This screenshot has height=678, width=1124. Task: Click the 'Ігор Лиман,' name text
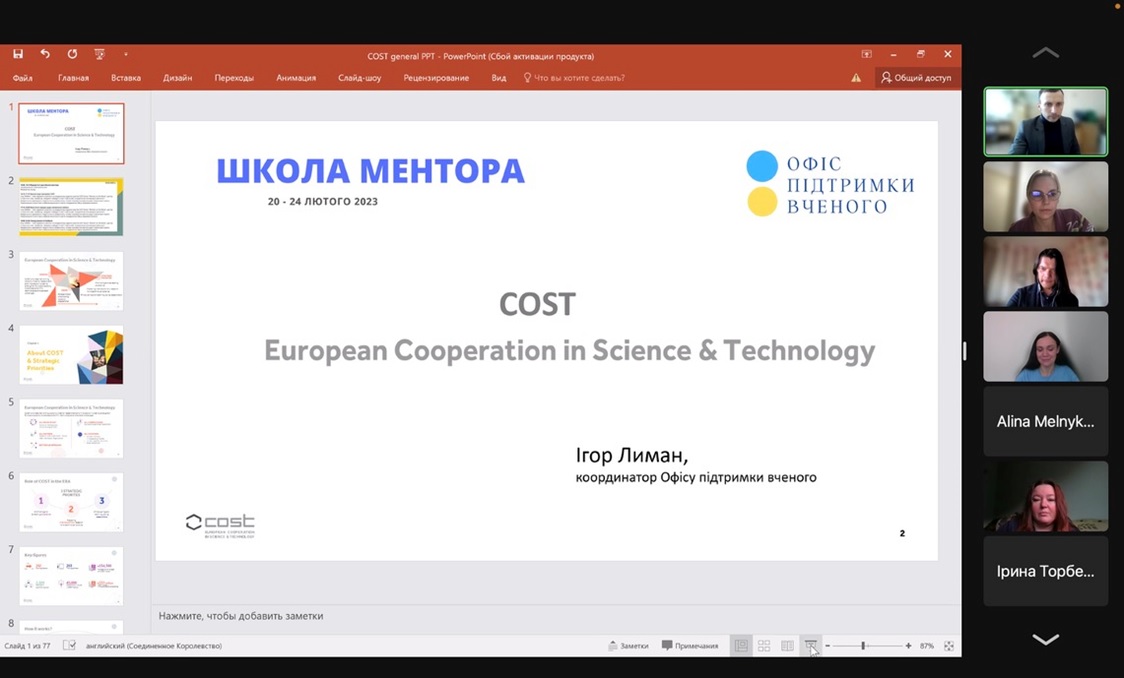pyautogui.click(x=632, y=455)
